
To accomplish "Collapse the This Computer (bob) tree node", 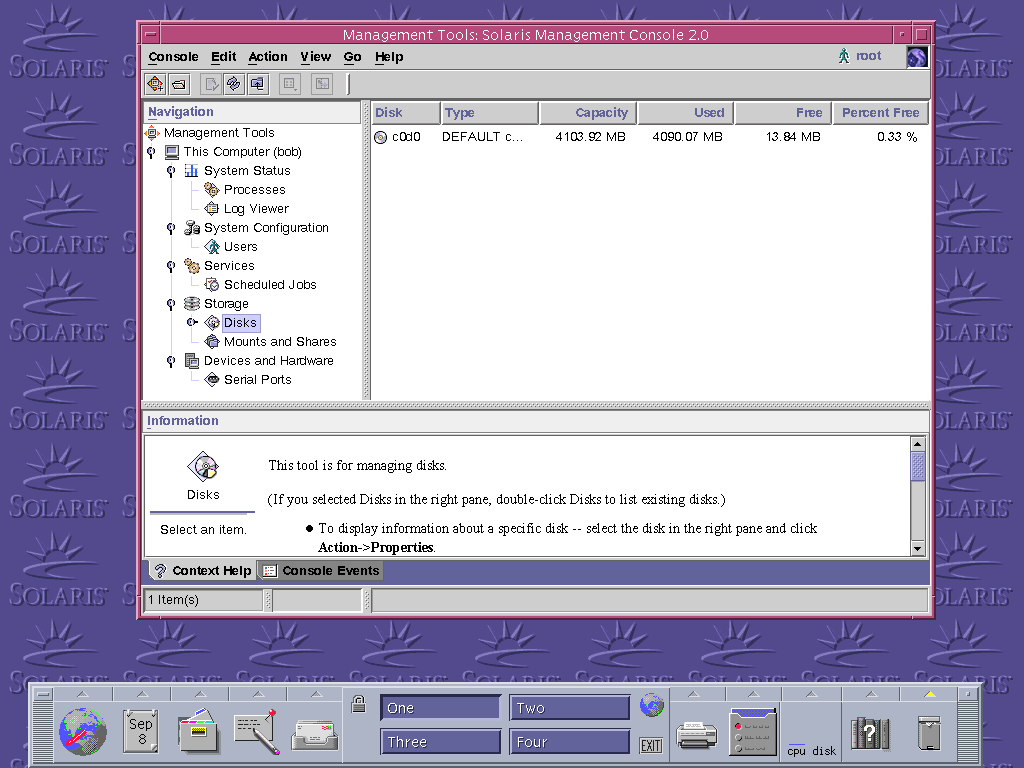I will point(152,152).
